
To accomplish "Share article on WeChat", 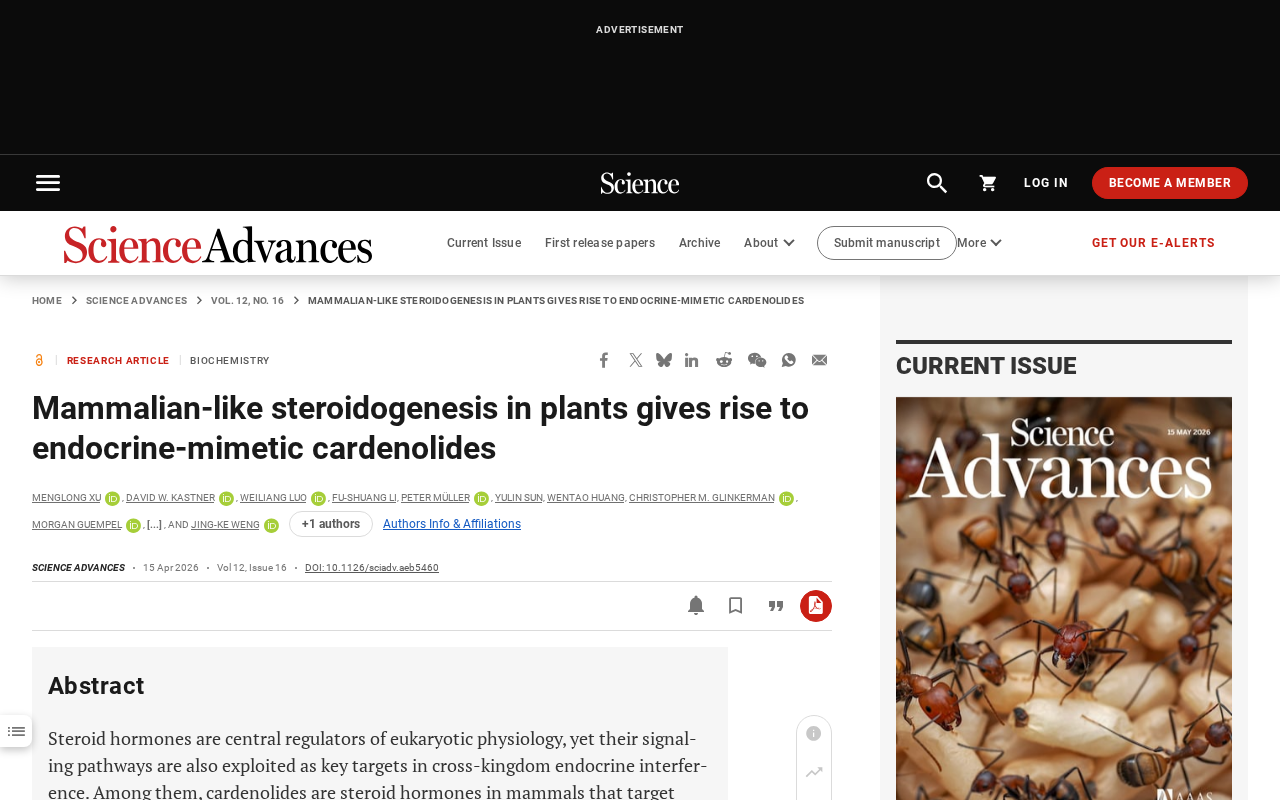I will tap(757, 360).
